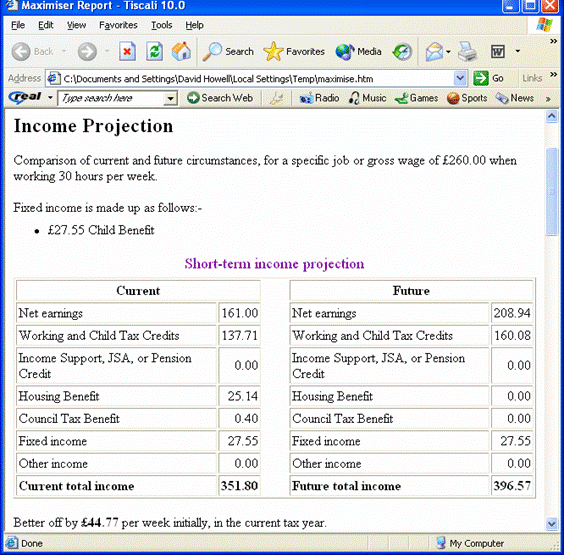Click the Print icon

point(468,52)
